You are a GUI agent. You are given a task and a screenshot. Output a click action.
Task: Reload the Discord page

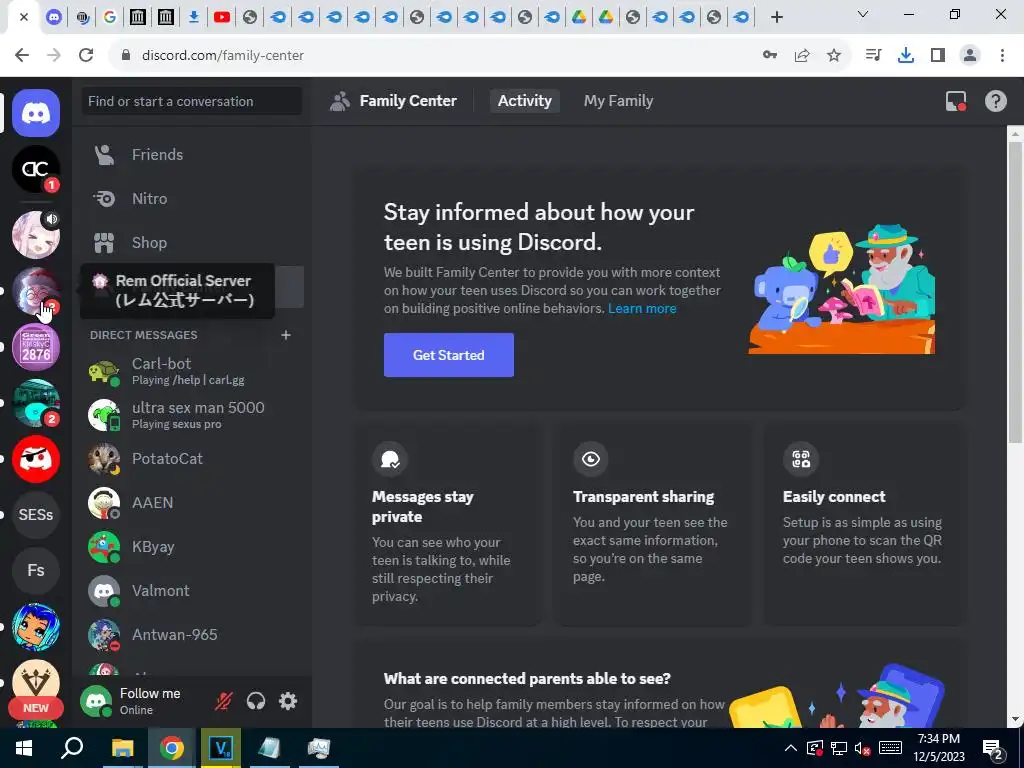86,55
